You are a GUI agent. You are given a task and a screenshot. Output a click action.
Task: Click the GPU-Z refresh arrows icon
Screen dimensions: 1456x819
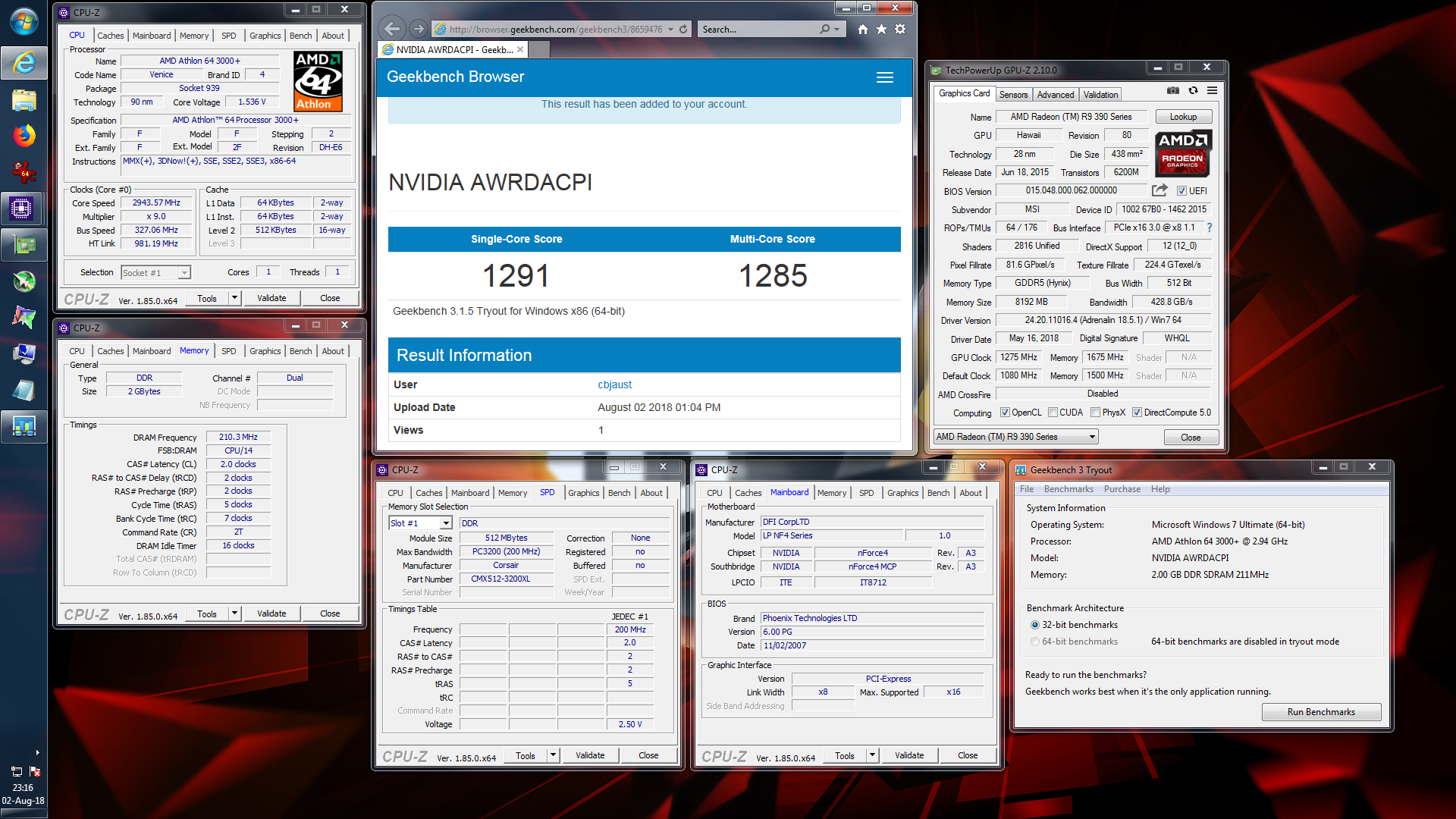[1193, 90]
